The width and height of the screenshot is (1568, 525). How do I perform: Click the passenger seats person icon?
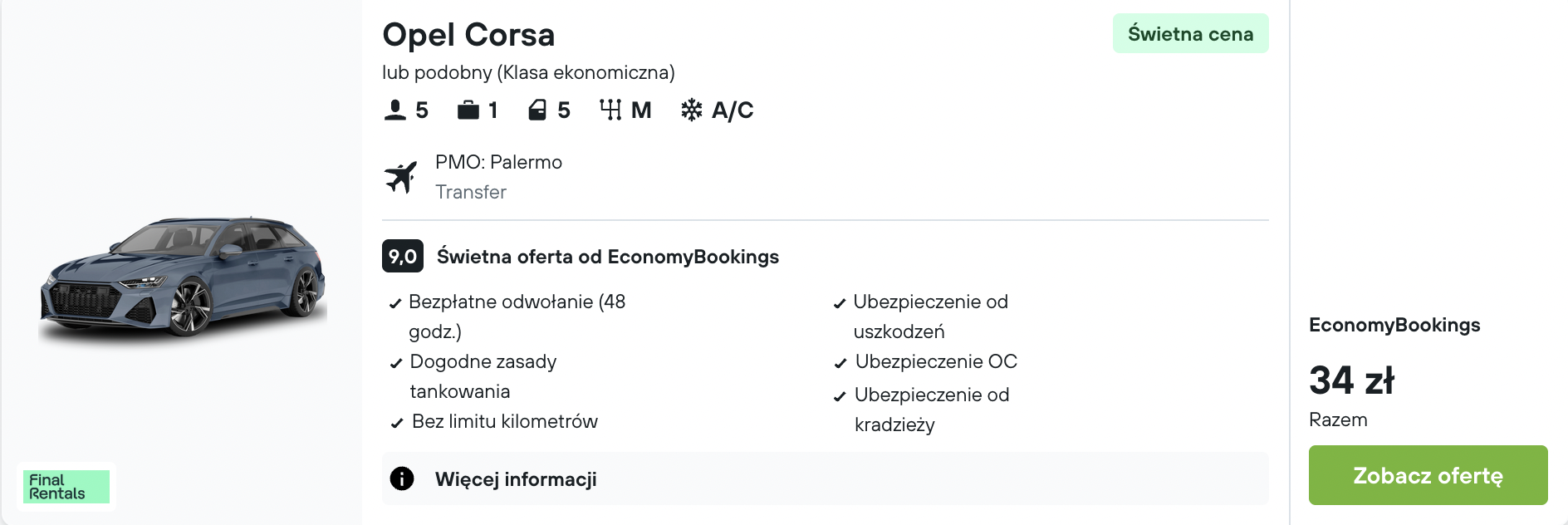tap(394, 110)
